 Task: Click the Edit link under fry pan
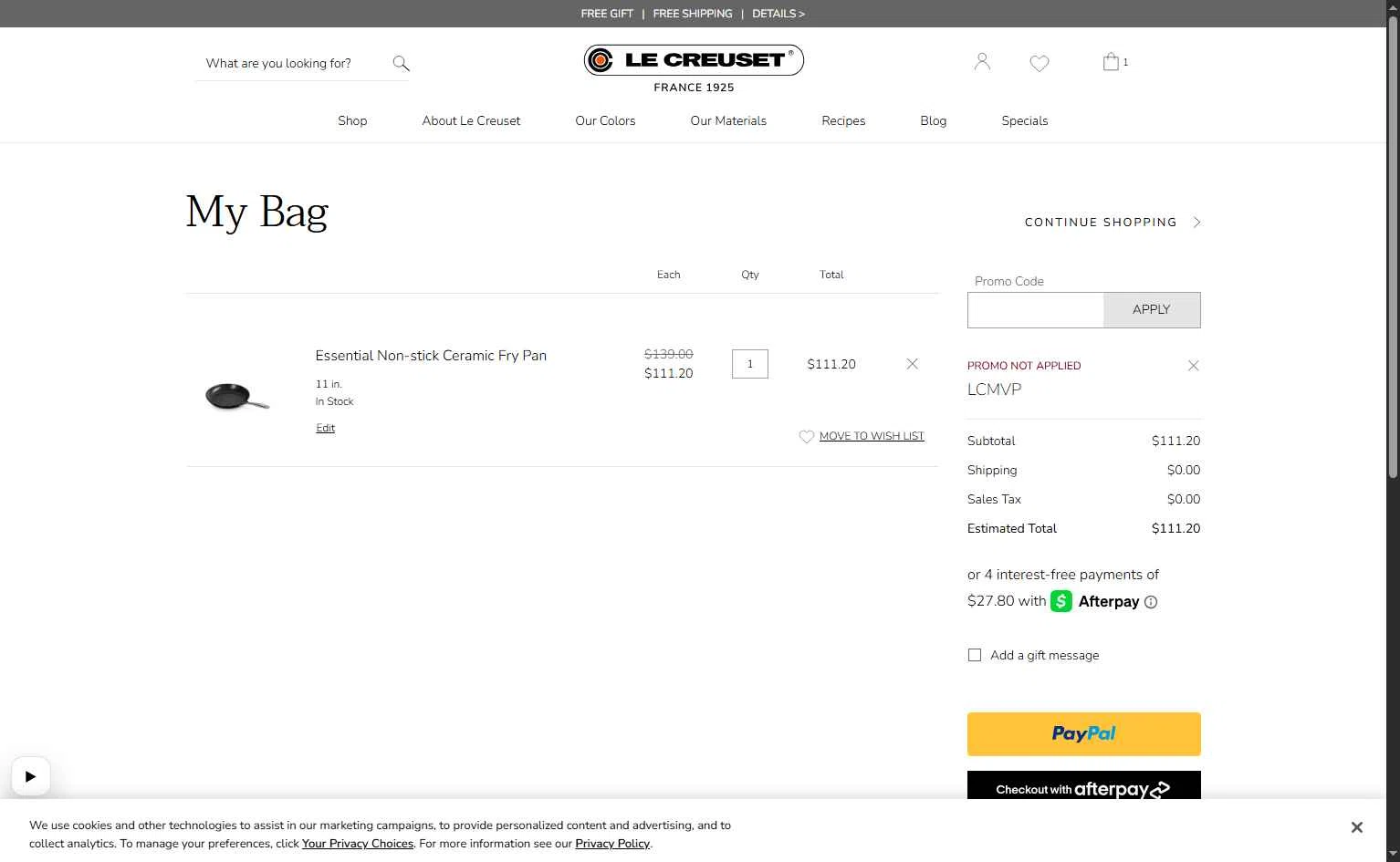325,428
